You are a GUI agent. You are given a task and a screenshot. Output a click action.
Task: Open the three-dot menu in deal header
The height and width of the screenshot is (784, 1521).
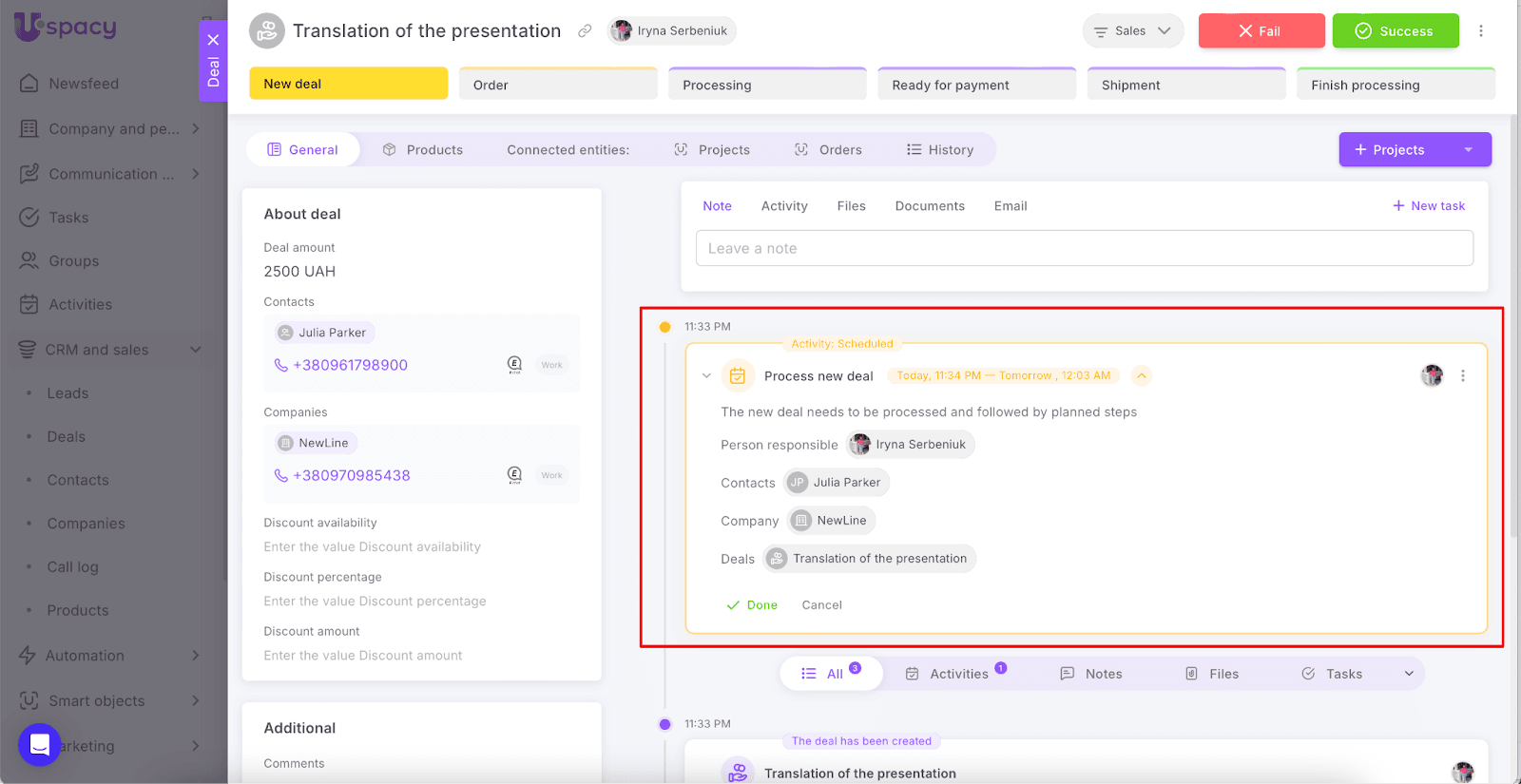pos(1480,31)
